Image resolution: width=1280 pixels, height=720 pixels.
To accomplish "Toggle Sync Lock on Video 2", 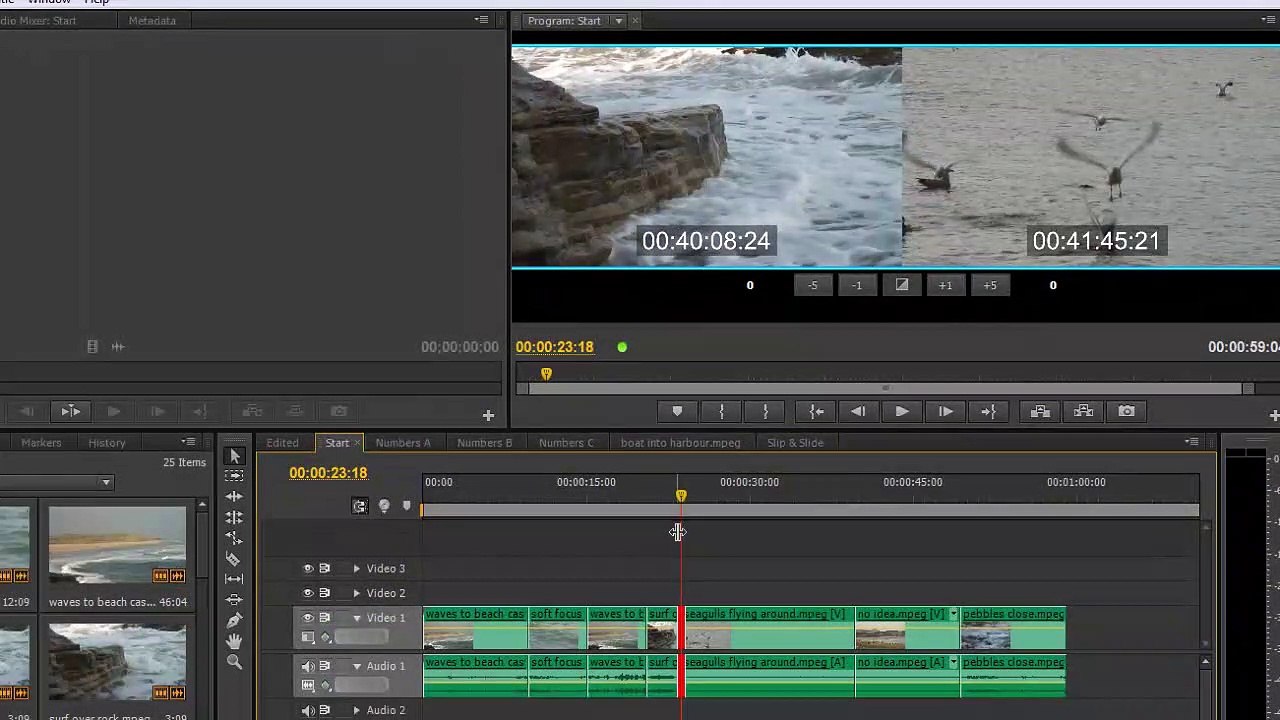I will [324, 593].
